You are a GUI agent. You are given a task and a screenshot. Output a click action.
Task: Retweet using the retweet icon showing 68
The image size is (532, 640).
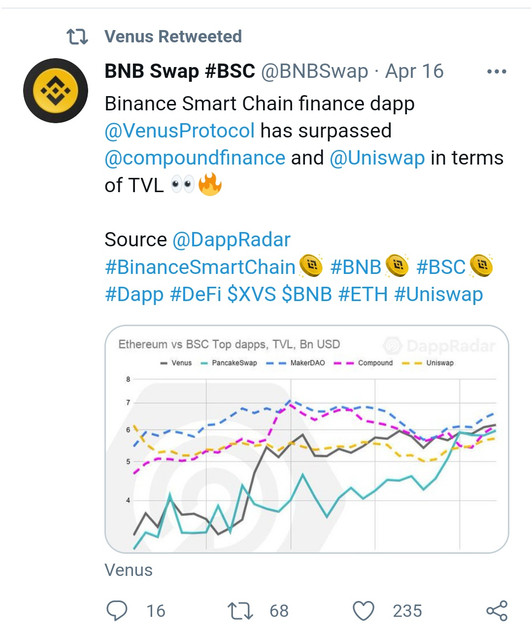240,611
